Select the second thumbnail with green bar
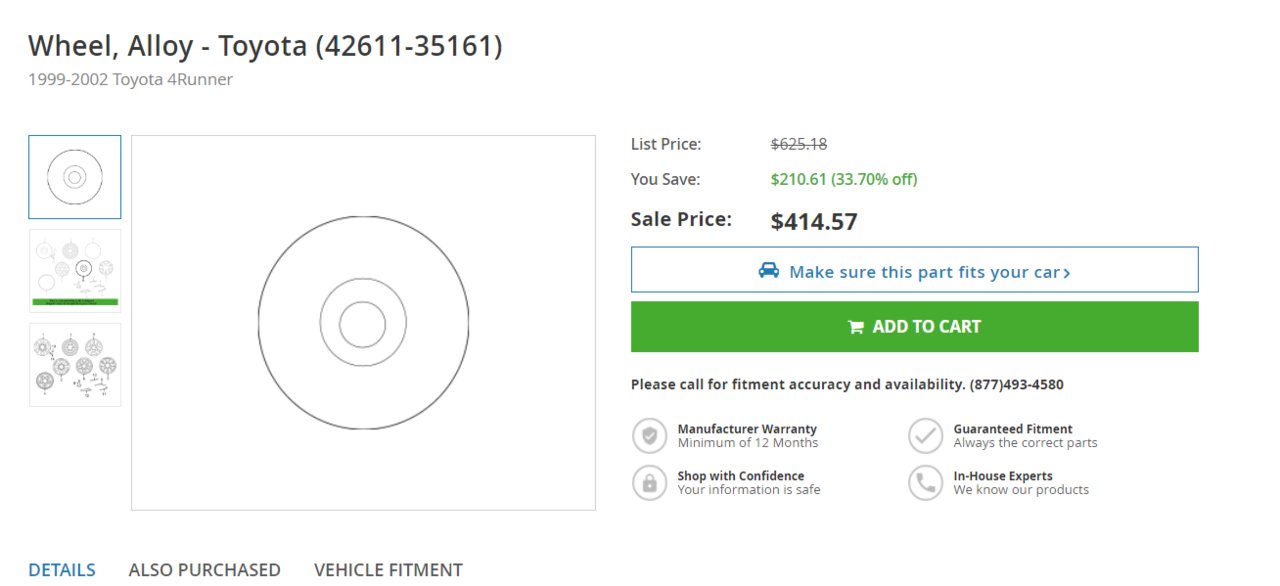Screen dimensions: 1280x586 (75, 271)
